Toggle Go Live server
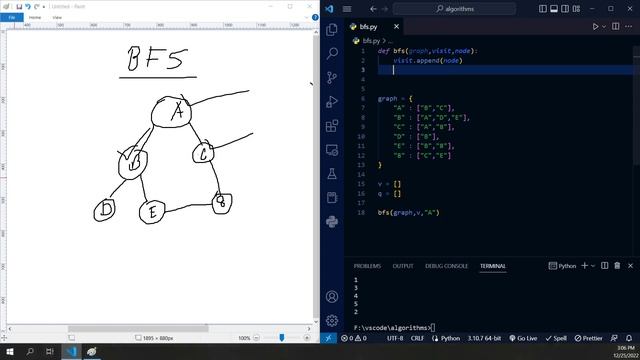The height and width of the screenshot is (360, 640). (x=523, y=338)
